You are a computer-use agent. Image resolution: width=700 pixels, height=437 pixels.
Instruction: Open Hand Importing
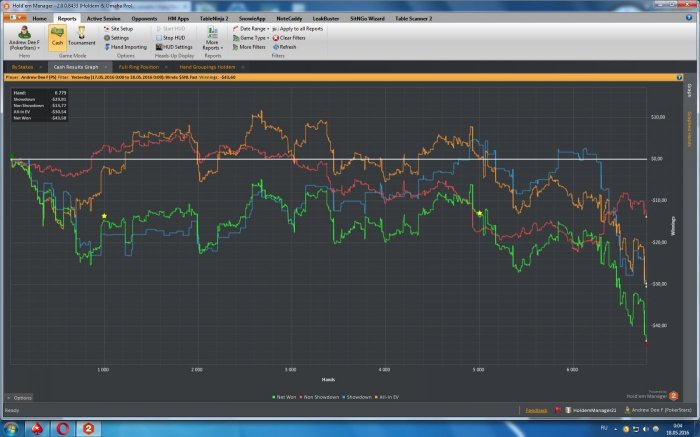(x=126, y=46)
